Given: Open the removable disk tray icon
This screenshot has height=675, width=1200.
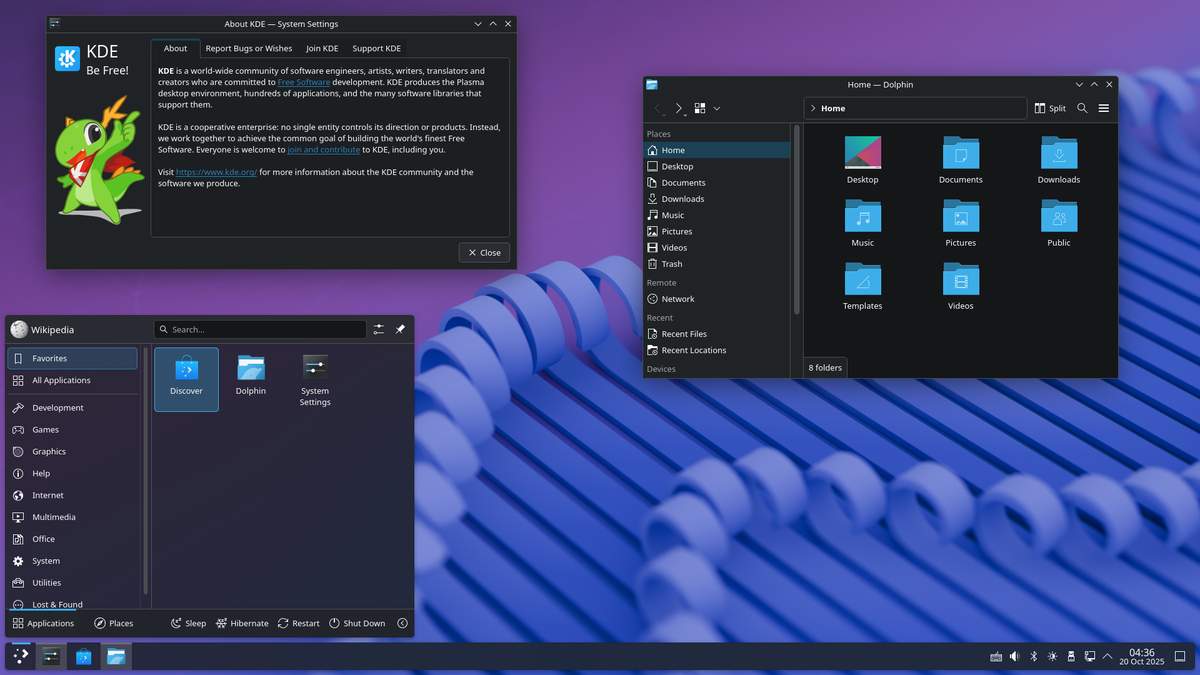Looking at the screenshot, I should pos(1071,656).
